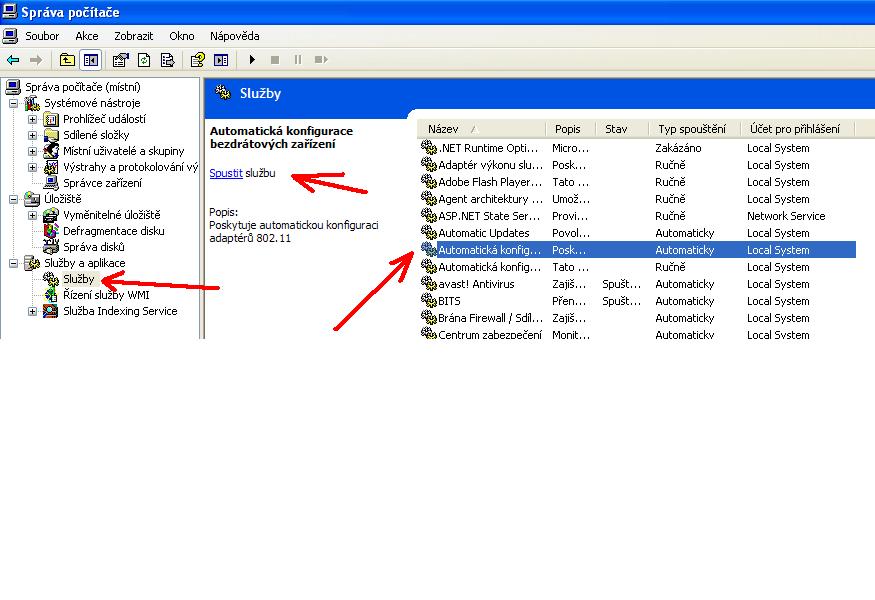Expand Výstrahy a protokolování výkonu node

[32, 167]
